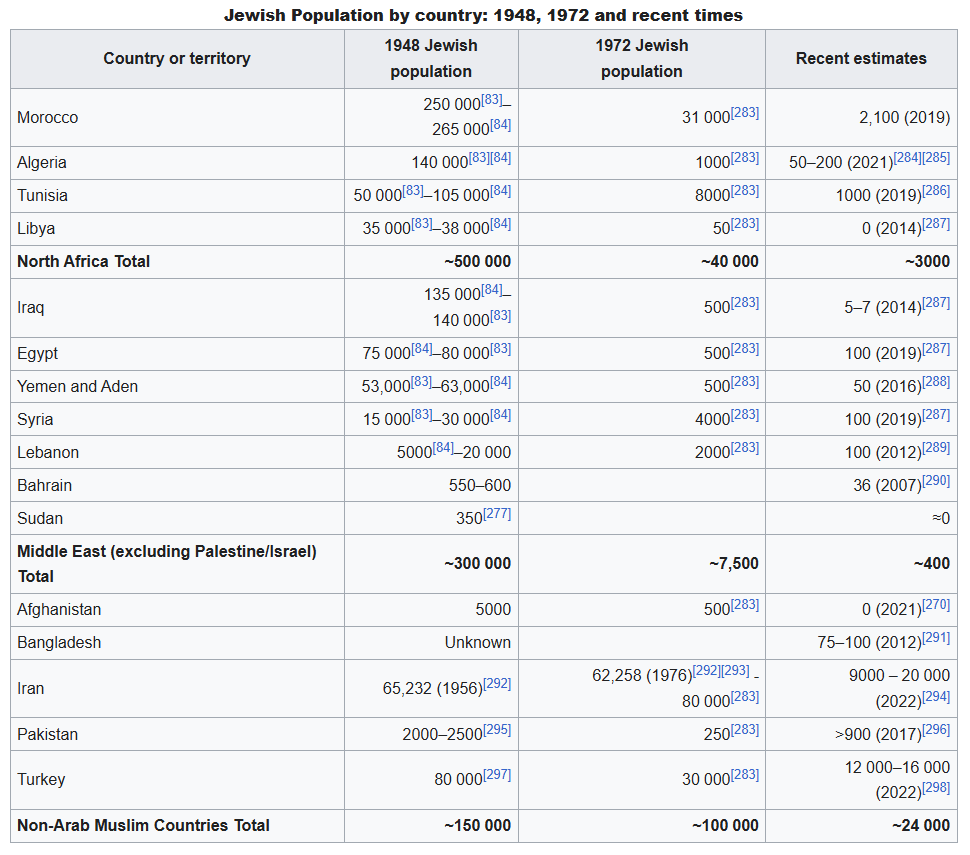970x855 pixels.
Task: Open citation 83 in Morocco's 1948 cell
Action: pos(491,100)
